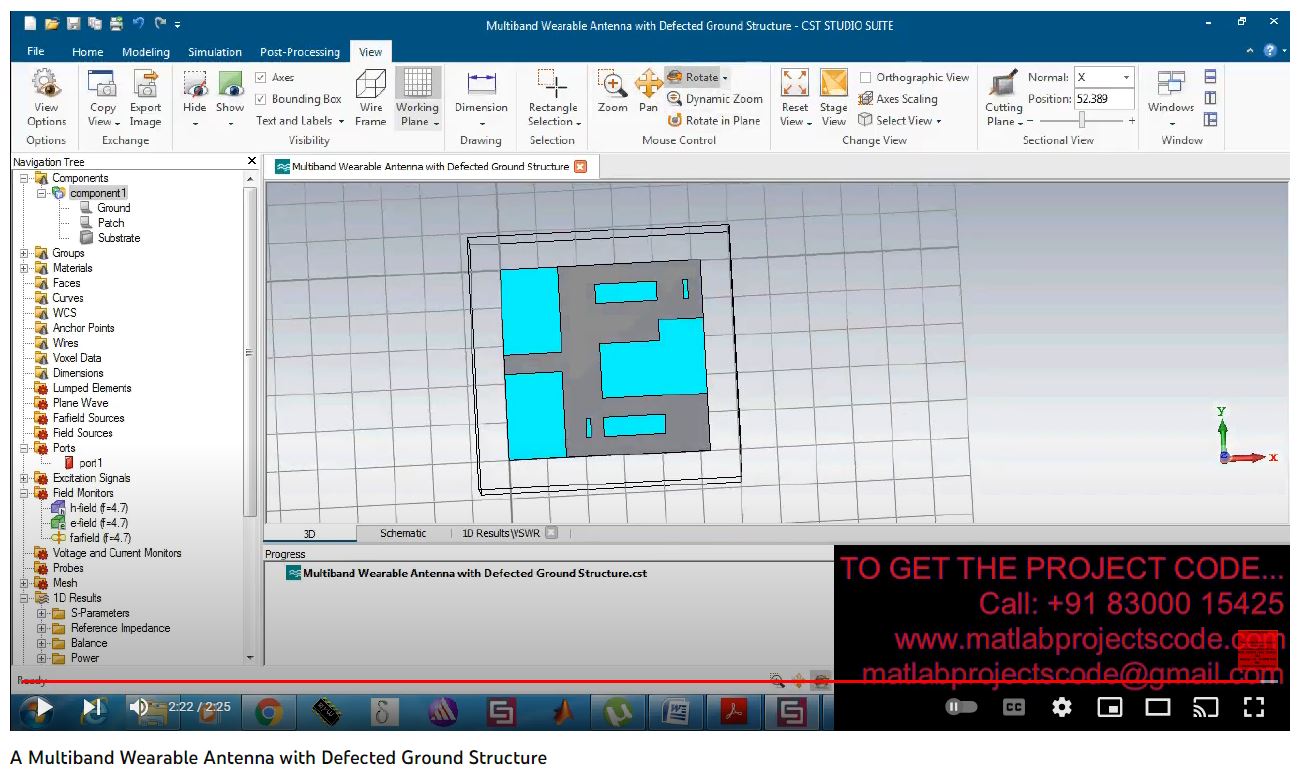
Task: Click the Save icon in quick access toolbar
Action: [74, 23]
